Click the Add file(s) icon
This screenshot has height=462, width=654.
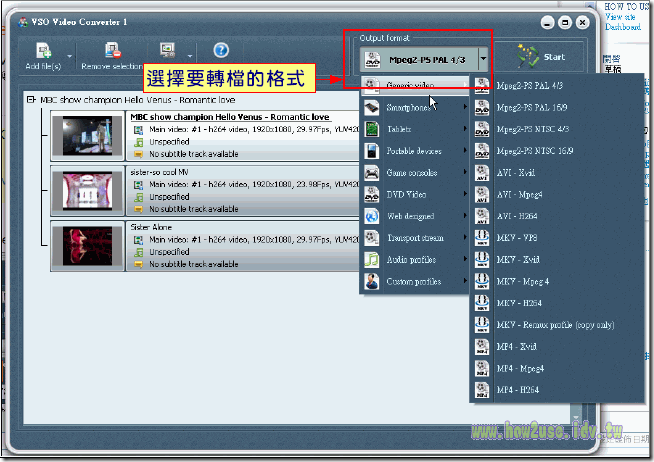click(43, 50)
